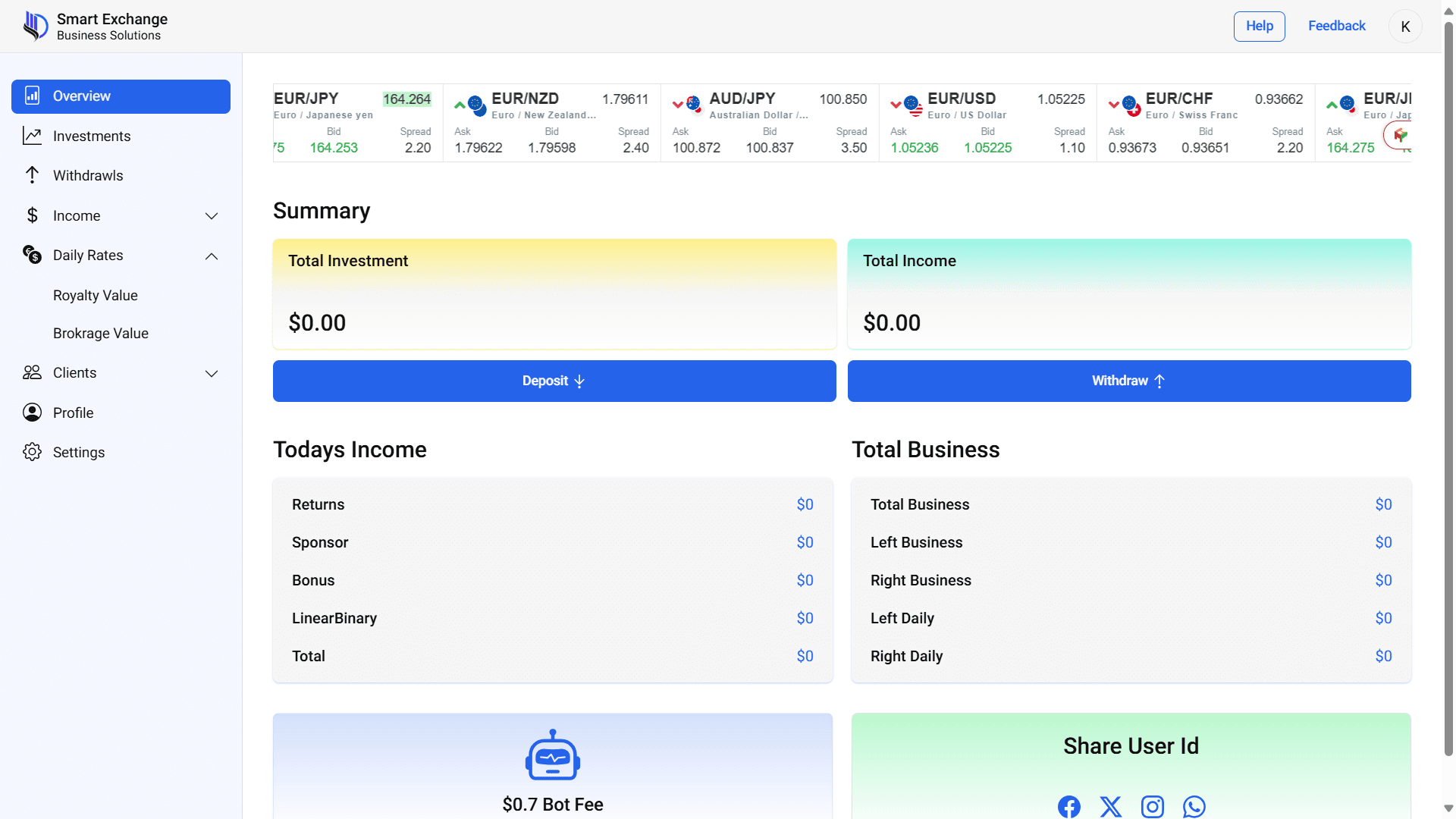Open the Investments page
Screen dimensions: 1456x819
tap(92, 136)
